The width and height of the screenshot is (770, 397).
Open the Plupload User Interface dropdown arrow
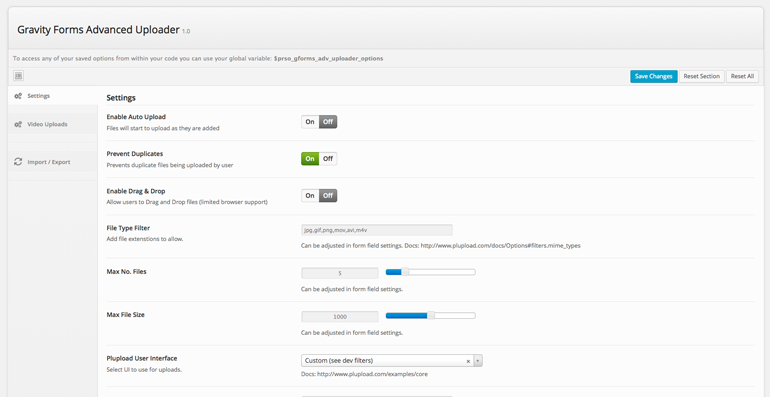(x=478, y=361)
